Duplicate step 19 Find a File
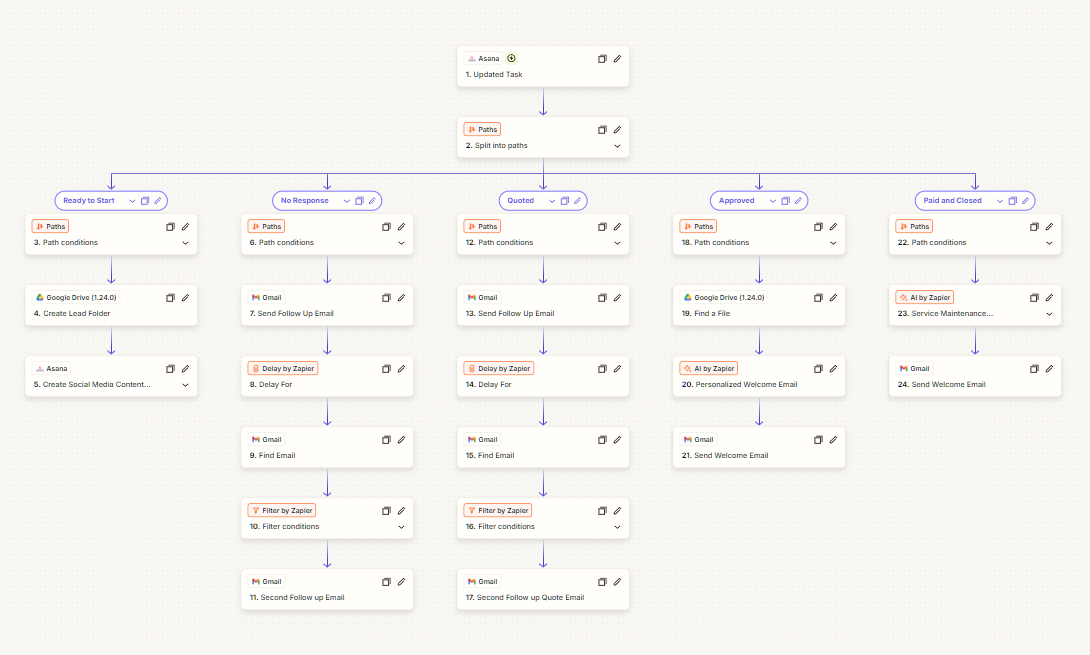The image size is (1090, 655). pos(818,298)
